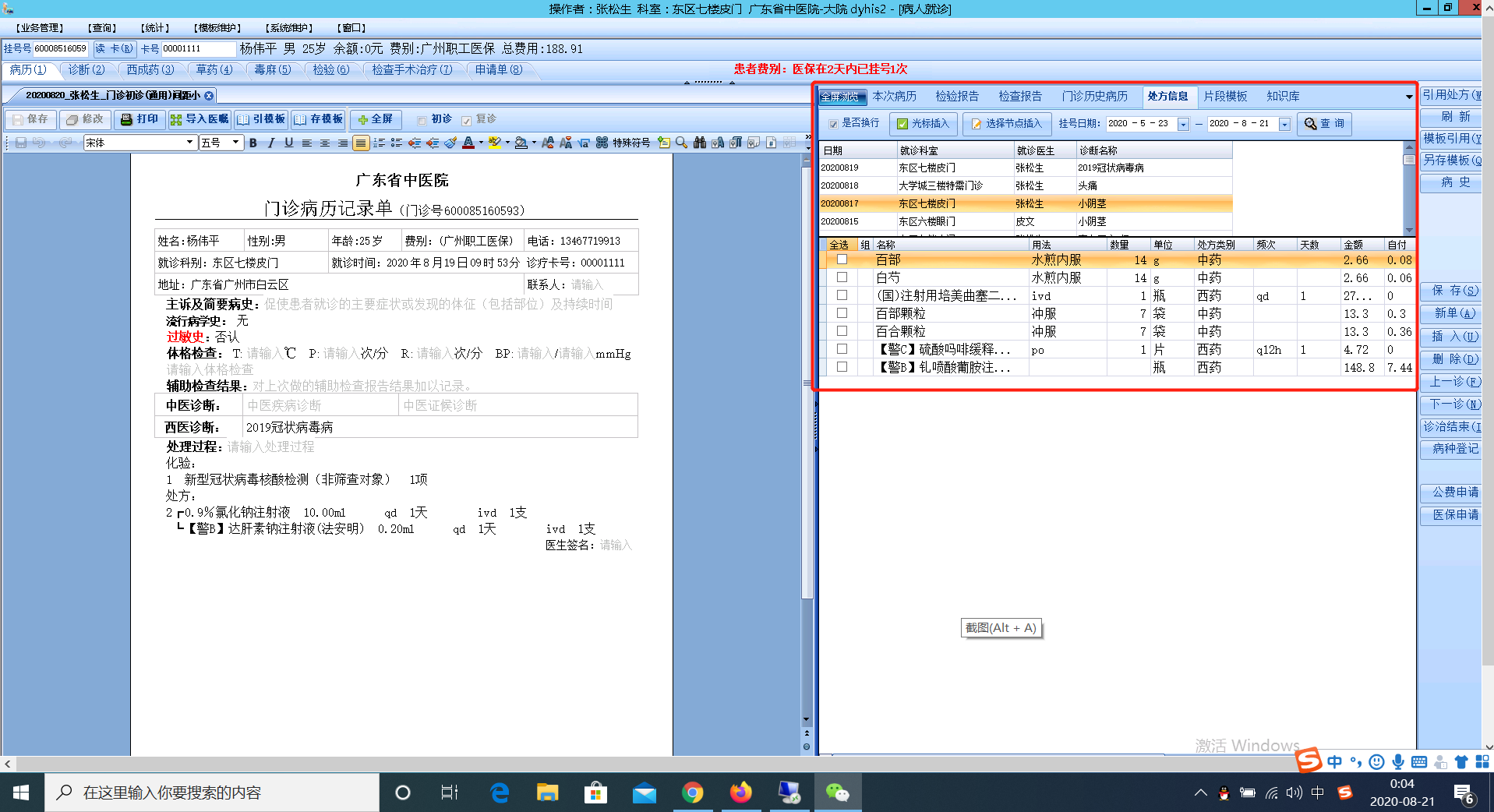Check the box for 注射用培美曲塞二 row
1494x812 pixels.
(x=842, y=295)
